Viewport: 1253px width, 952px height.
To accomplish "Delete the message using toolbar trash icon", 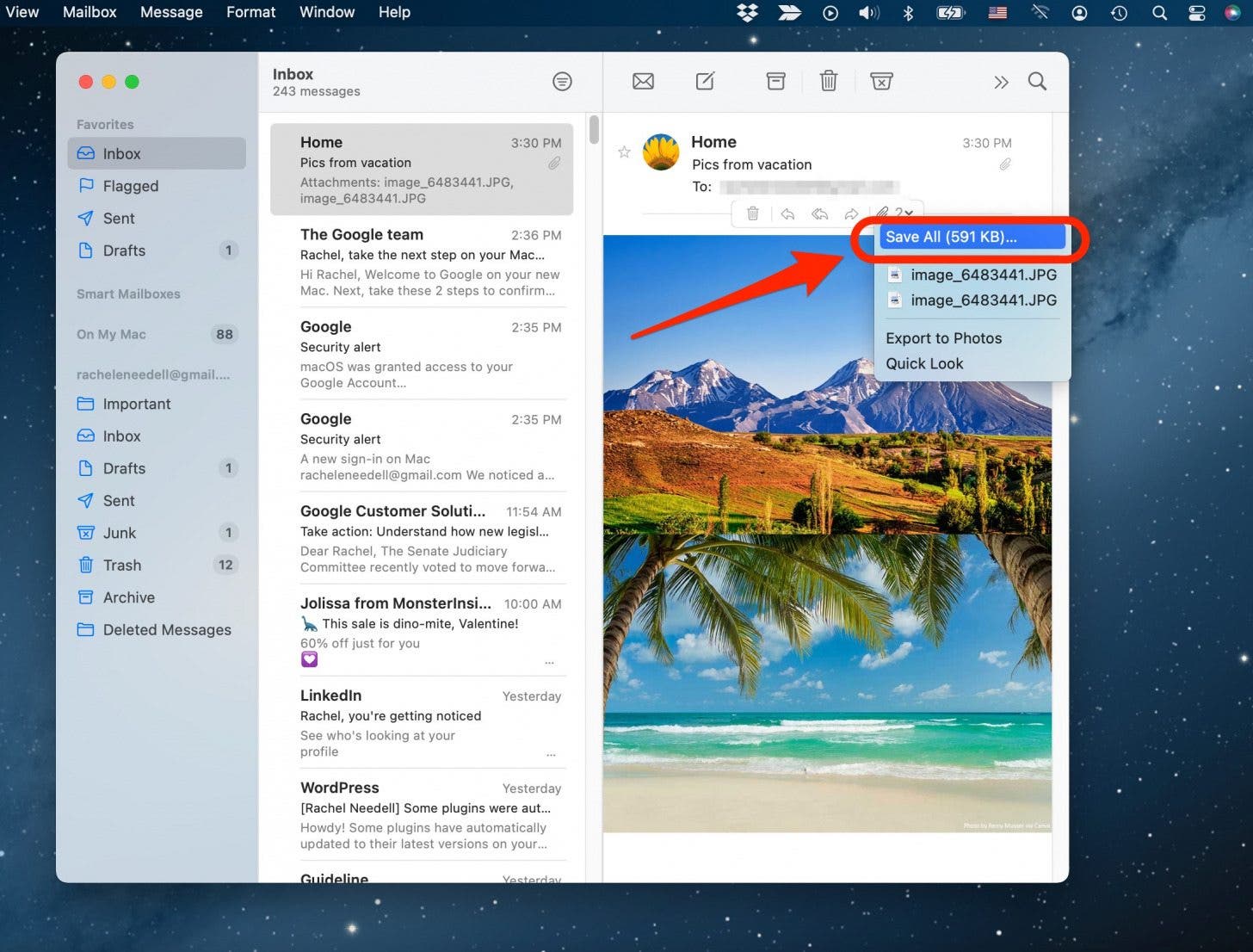I will pos(828,81).
